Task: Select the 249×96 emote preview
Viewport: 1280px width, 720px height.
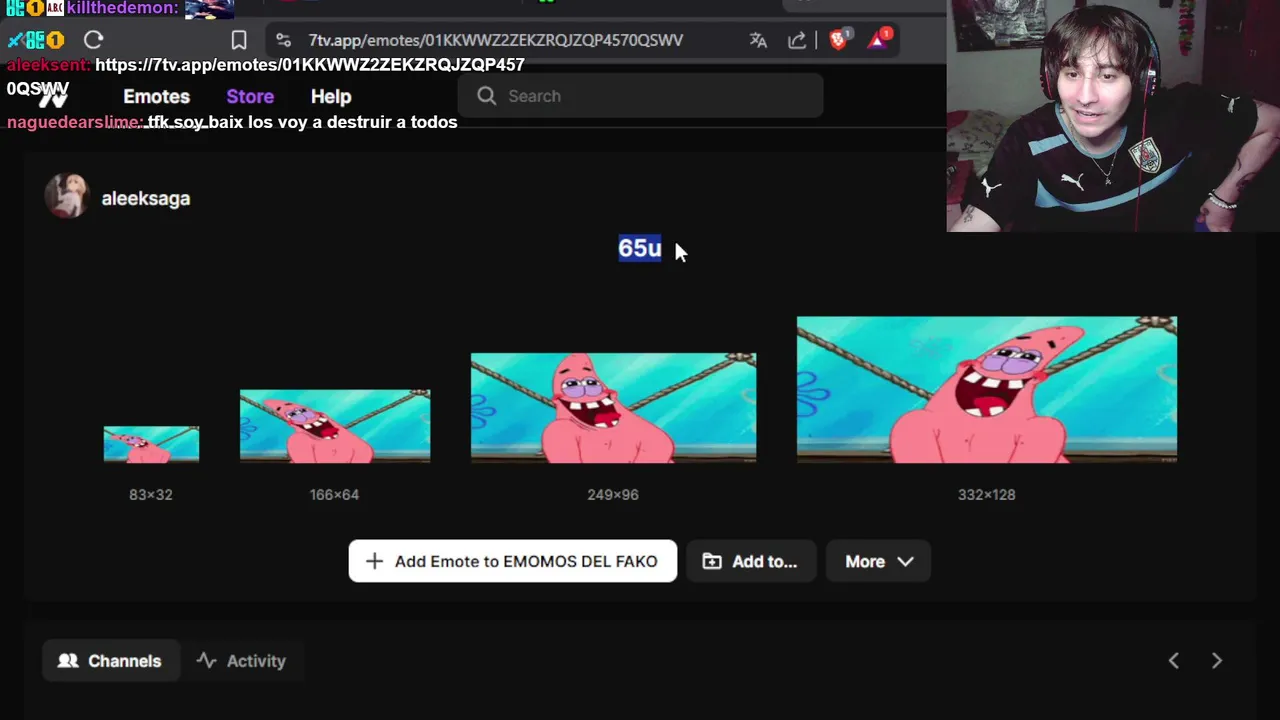Action: coord(613,408)
